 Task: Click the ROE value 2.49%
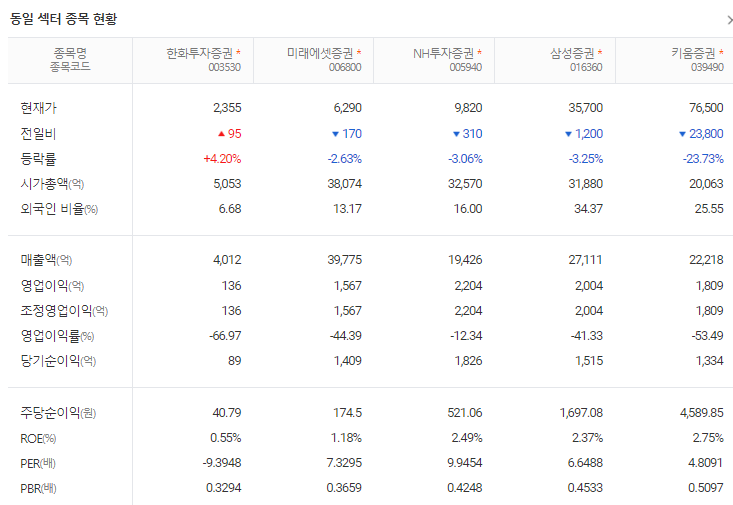467,438
